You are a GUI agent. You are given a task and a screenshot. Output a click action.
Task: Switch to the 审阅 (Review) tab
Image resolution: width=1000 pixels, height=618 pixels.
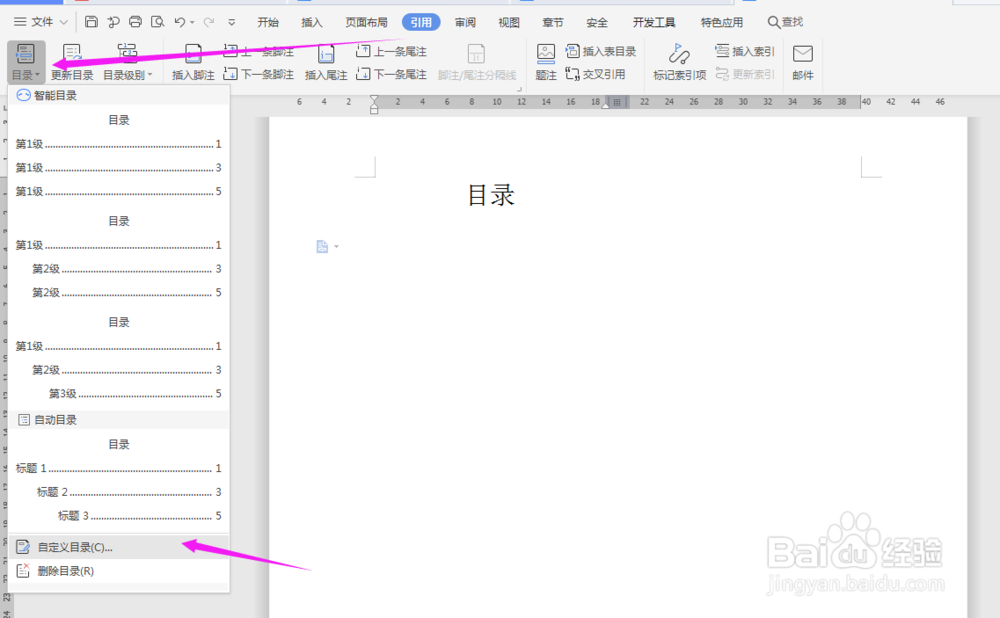click(464, 20)
